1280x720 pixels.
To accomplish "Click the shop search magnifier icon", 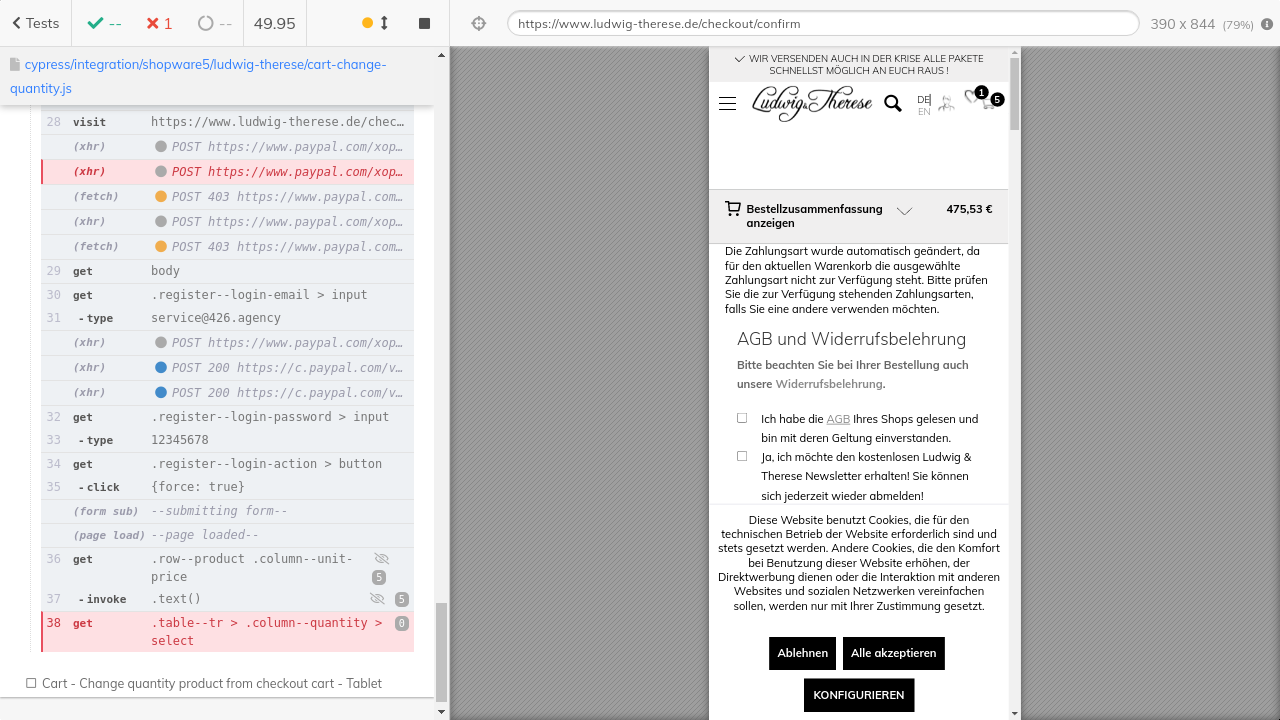I will (x=893, y=103).
